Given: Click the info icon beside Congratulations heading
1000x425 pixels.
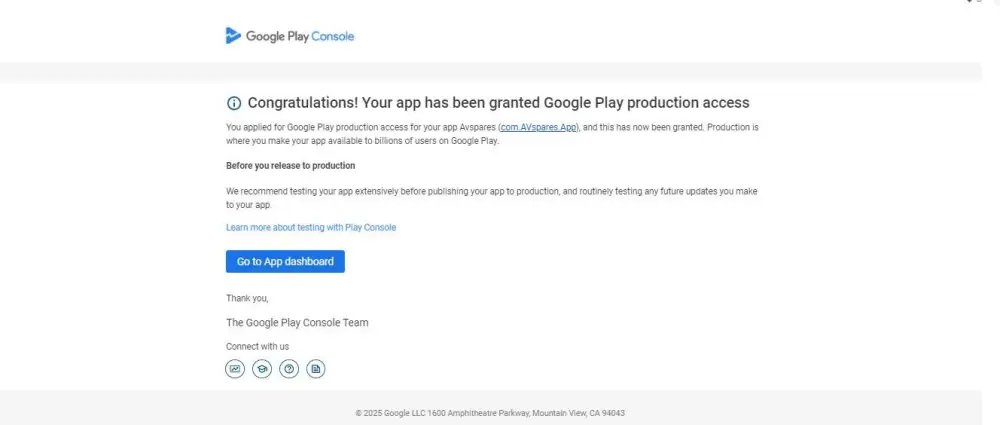Looking at the screenshot, I should [234, 103].
